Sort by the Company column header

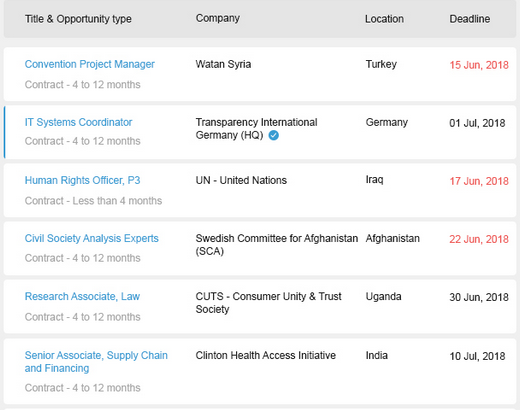tap(218, 18)
